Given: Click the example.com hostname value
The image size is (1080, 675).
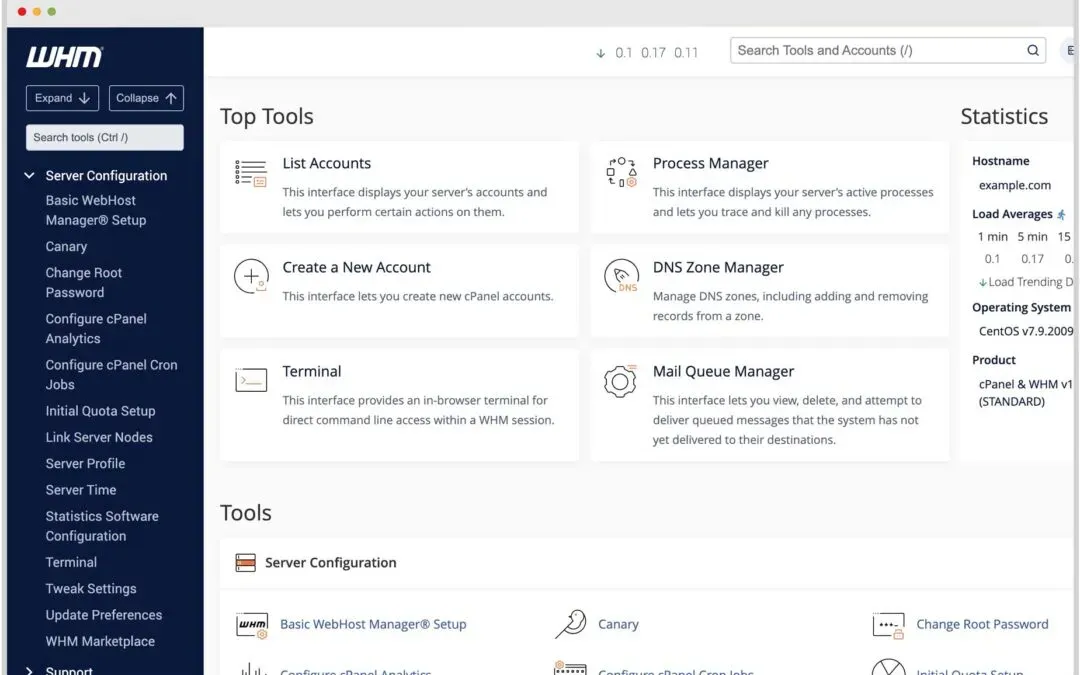Looking at the screenshot, I should click(x=1015, y=185).
